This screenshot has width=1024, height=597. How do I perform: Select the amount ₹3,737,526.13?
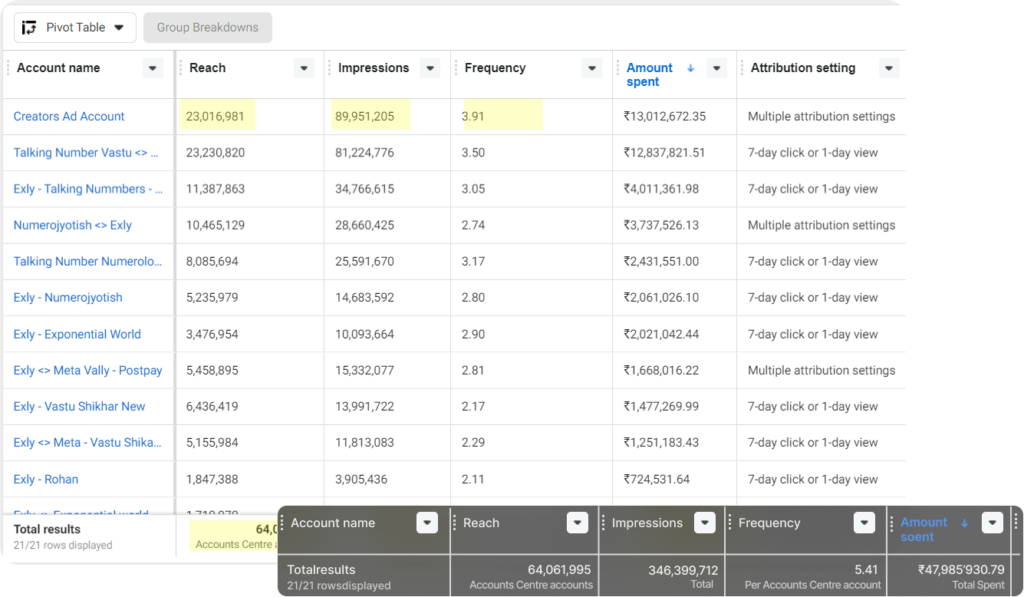click(661, 225)
